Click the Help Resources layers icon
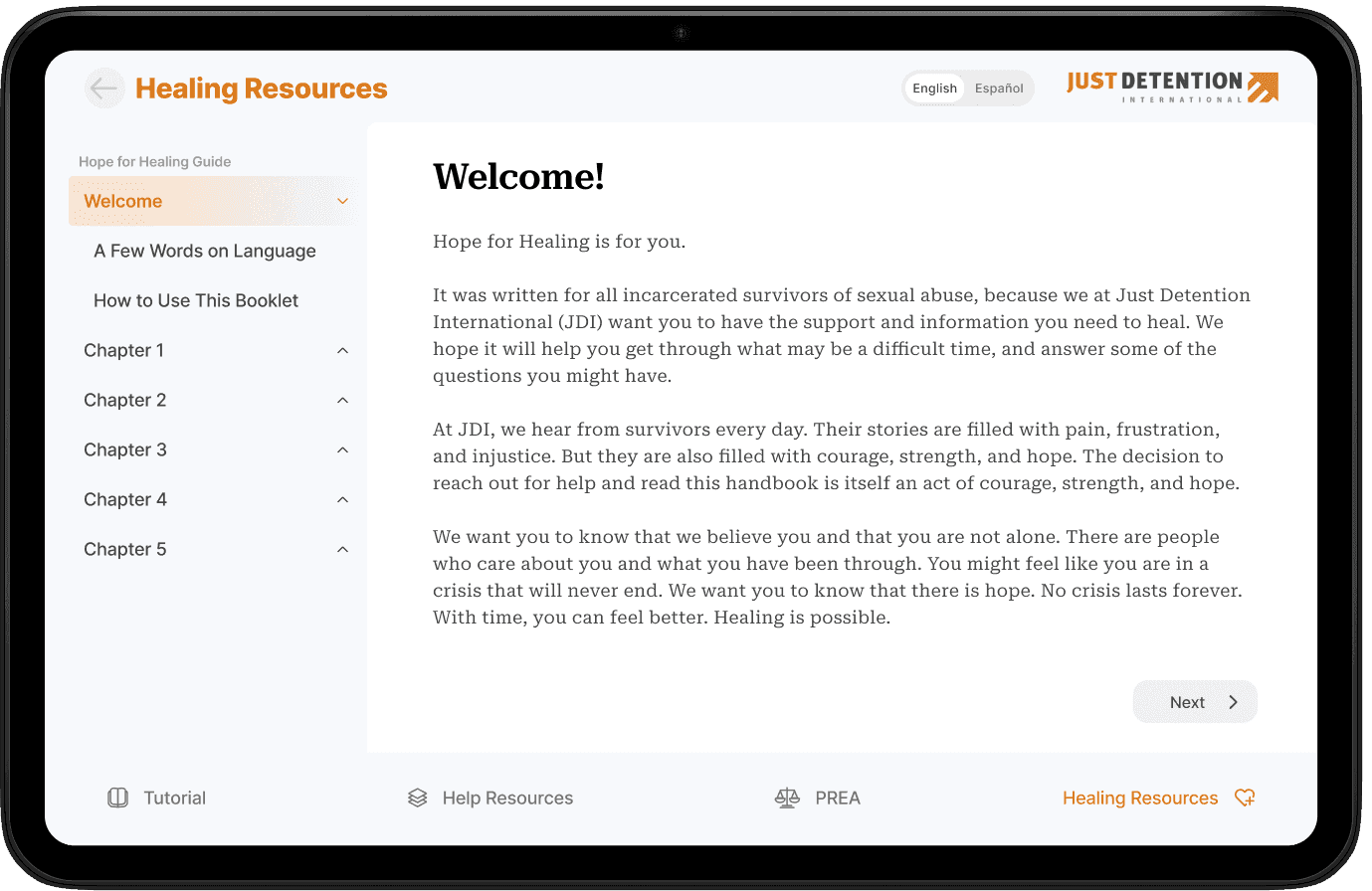The height and width of the screenshot is (891, 1372). [418, 798]
